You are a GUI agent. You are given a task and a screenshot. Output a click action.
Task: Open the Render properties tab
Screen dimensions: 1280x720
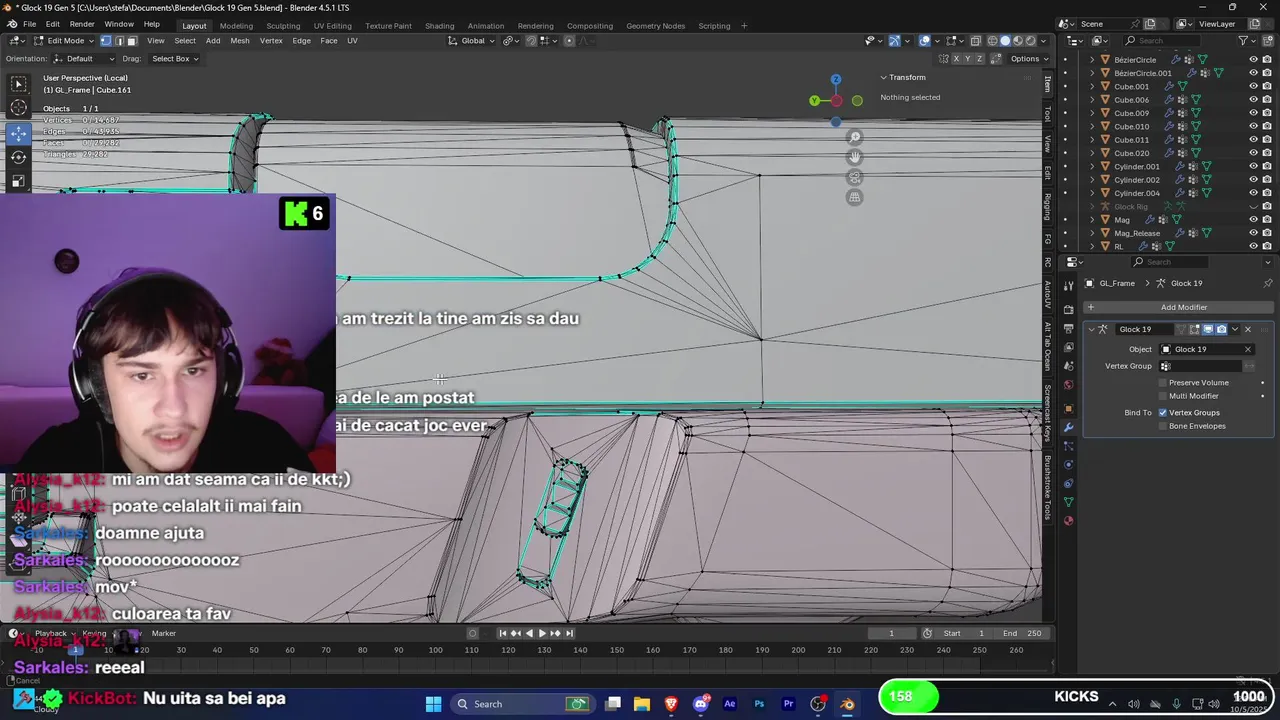click(x=1068, y=309)
